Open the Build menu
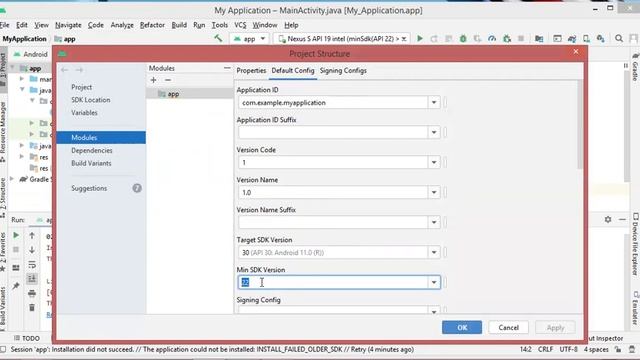The width and height of the screenshot is (640, 360). pyautogui.click(x=179, y=25)
